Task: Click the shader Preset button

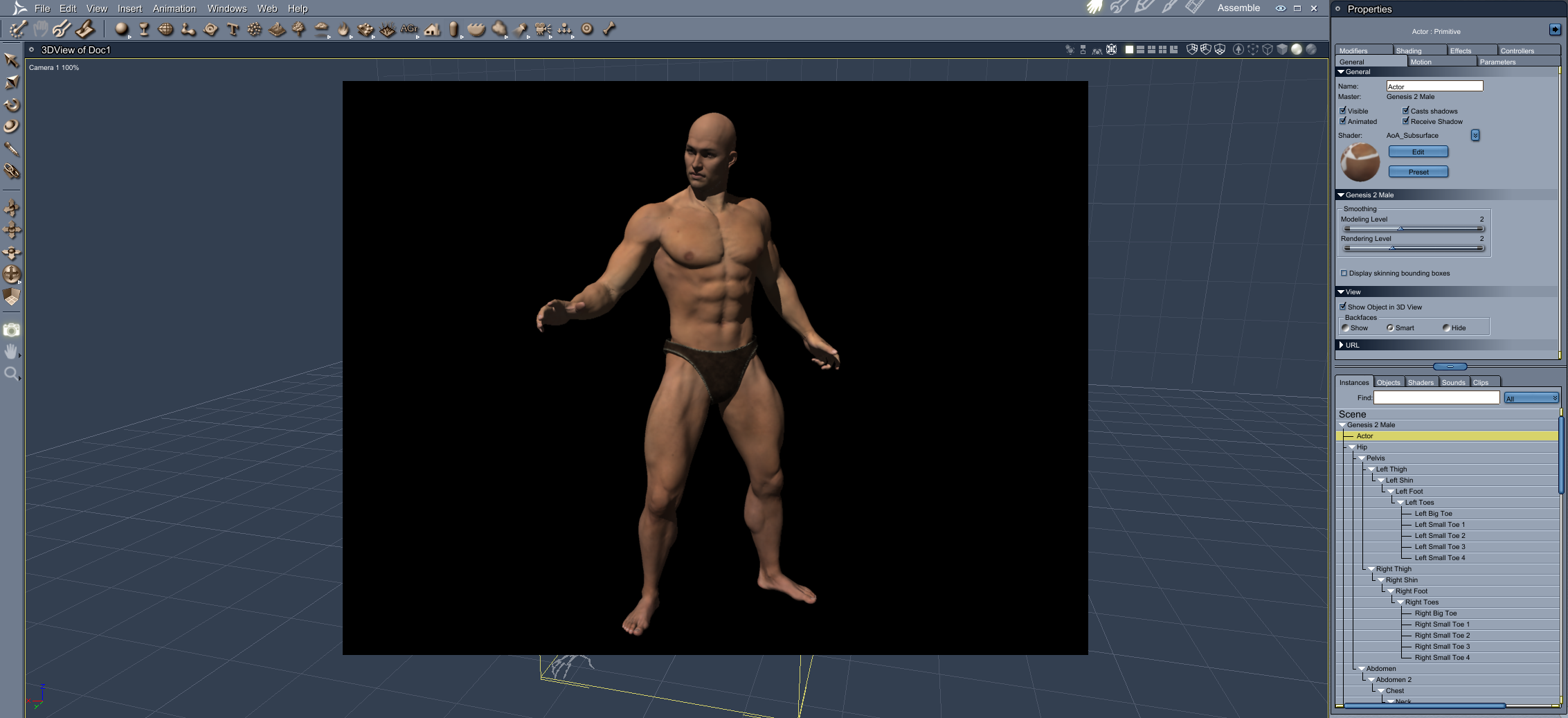Action: tap(1418, 172)
